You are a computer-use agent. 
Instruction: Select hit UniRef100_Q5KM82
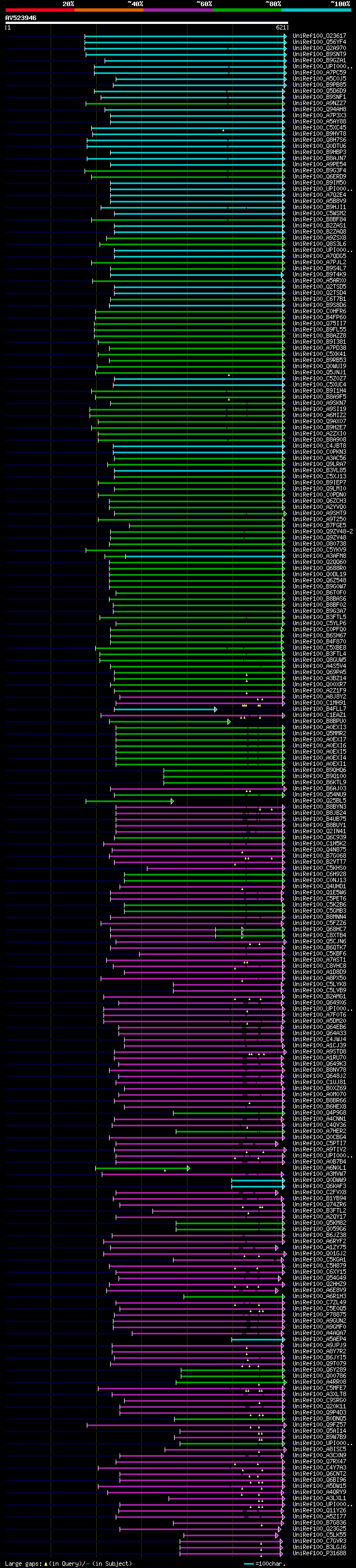pos(319,1222)
